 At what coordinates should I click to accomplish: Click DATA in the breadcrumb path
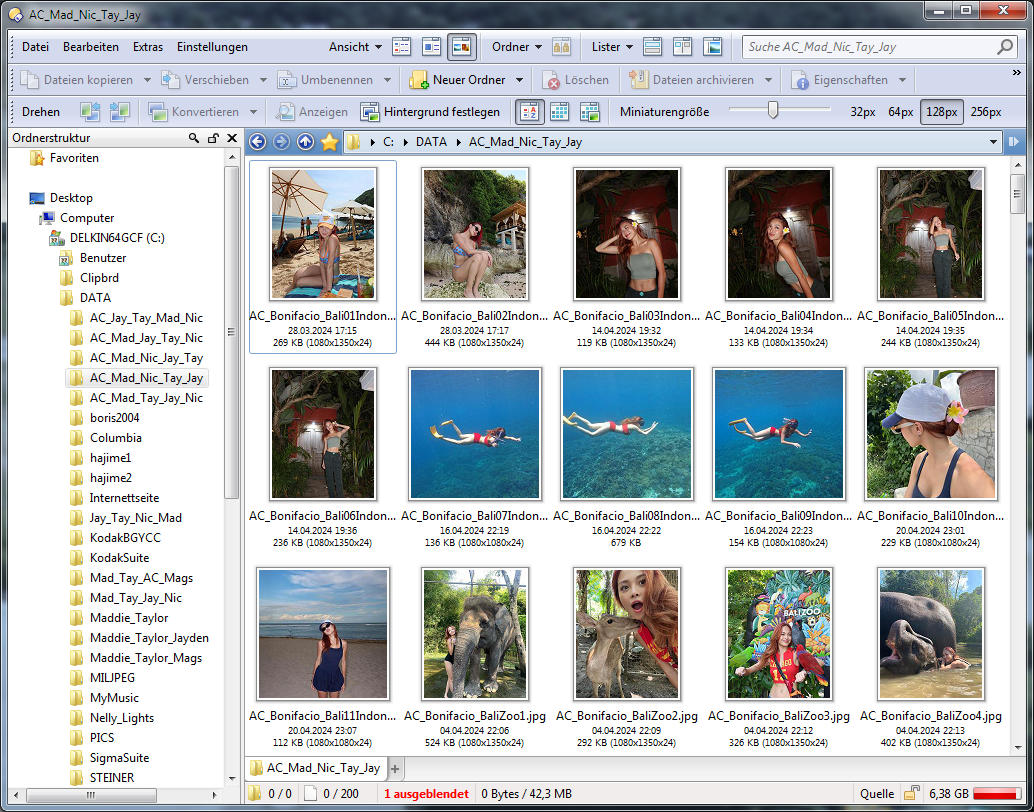[431, 142]
